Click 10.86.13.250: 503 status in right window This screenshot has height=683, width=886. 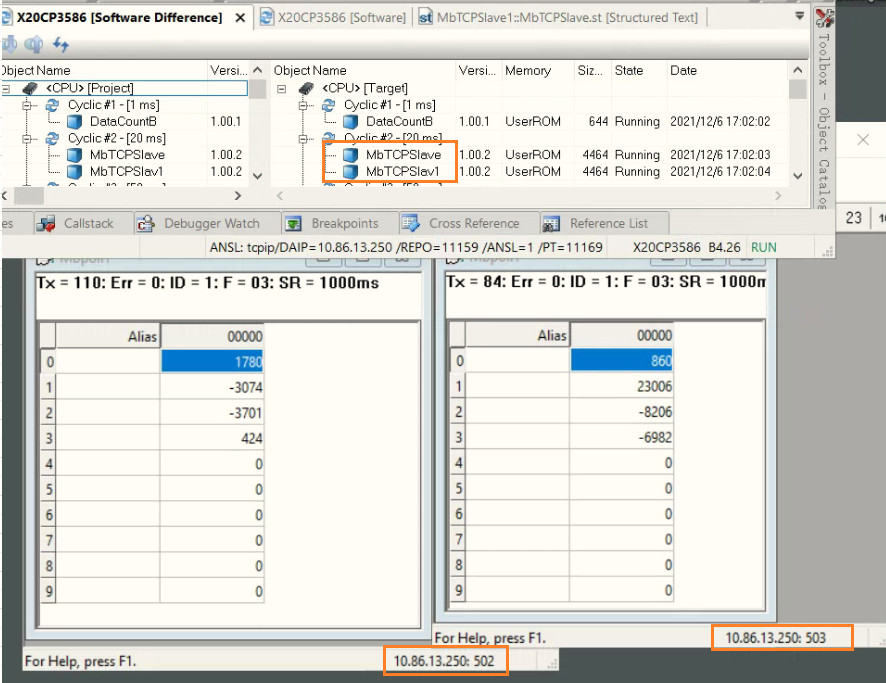(x=776, y=638)
